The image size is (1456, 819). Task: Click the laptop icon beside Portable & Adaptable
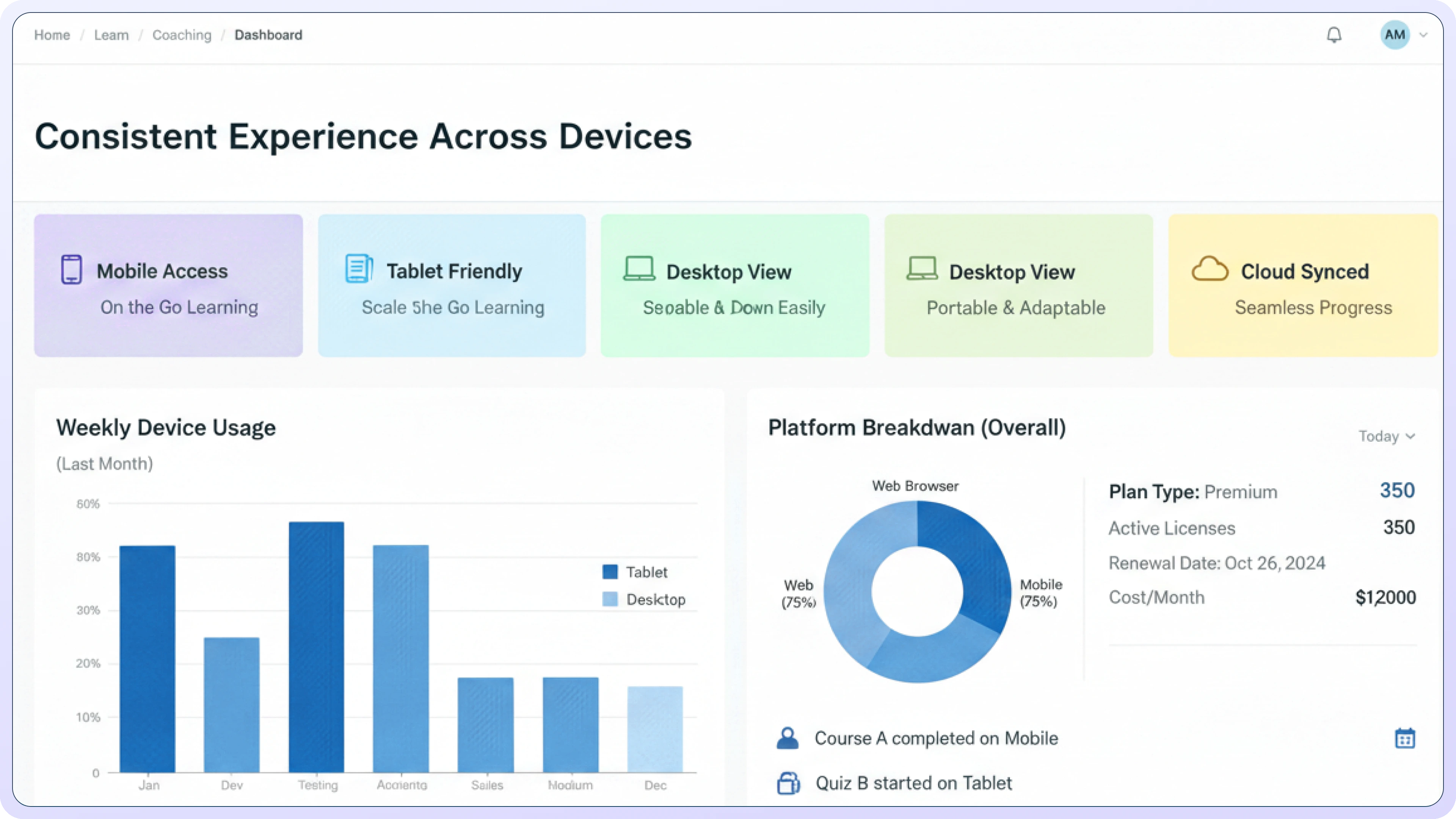point(922,268)
